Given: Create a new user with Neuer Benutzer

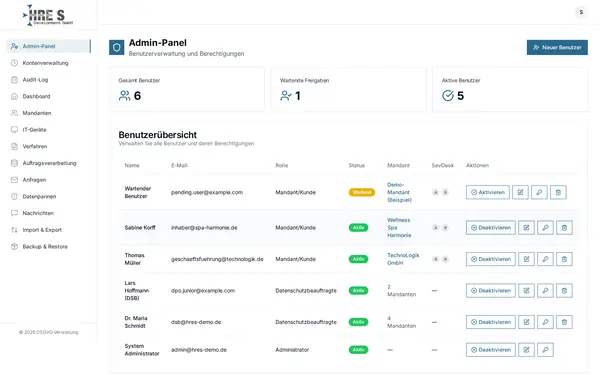Looking at the screenshot, I should point(557,47).
